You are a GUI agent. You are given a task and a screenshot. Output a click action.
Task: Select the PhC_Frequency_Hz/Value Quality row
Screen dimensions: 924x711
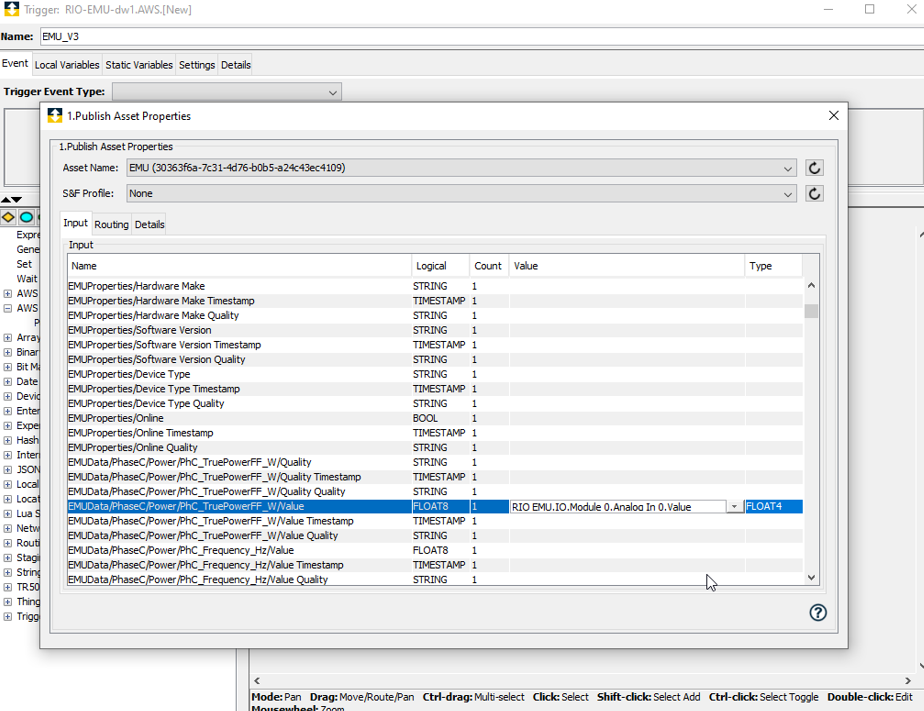click(435, 580)
